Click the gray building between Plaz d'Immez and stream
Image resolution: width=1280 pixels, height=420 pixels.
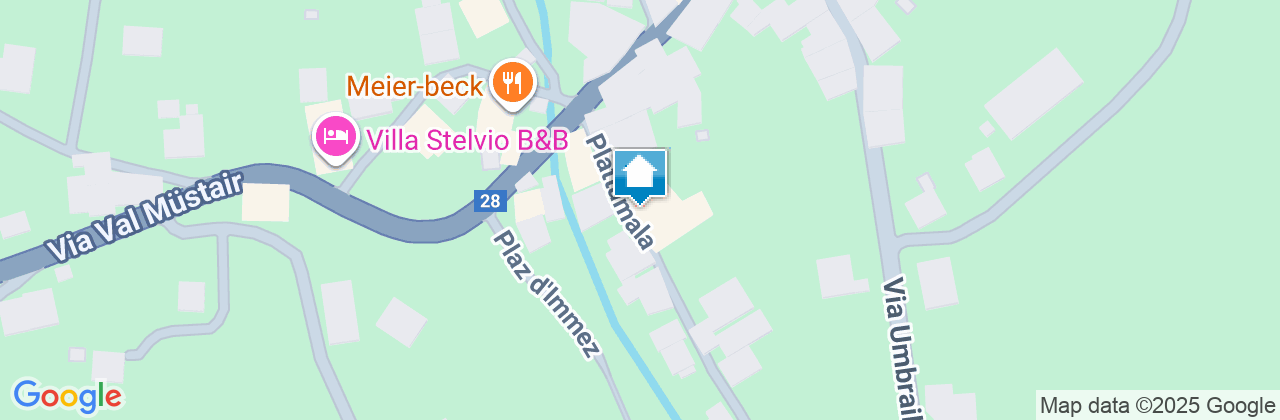click(532, 231)
